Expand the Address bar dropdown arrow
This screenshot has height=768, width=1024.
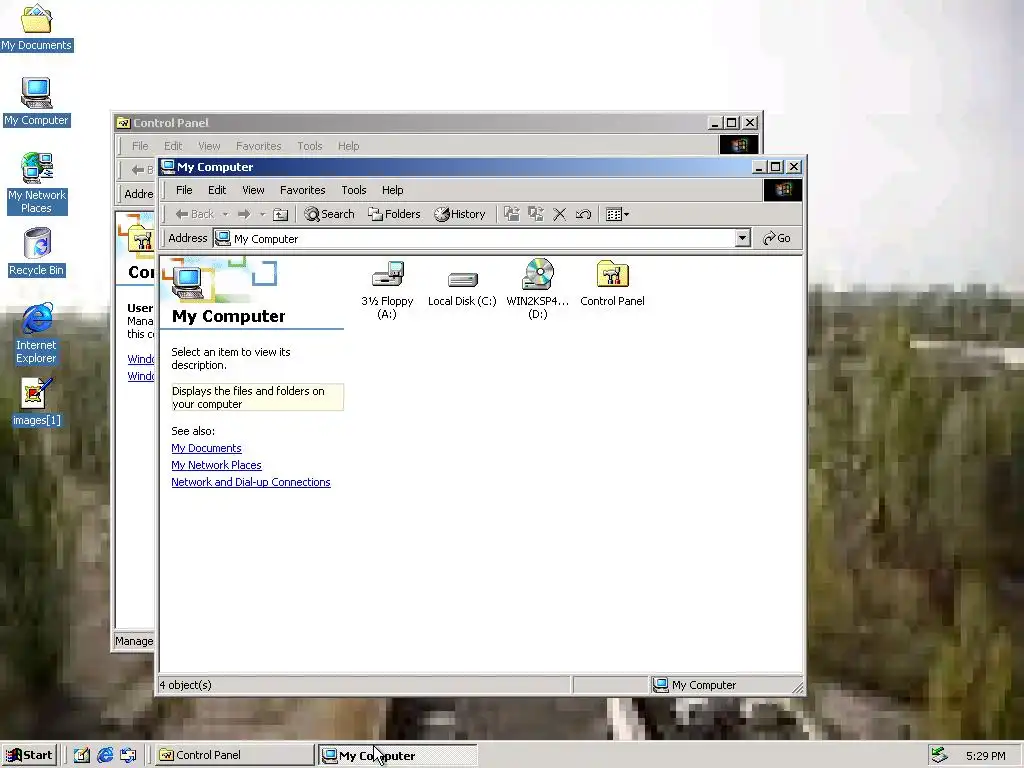pyautogui.click(x=743, y=238)
